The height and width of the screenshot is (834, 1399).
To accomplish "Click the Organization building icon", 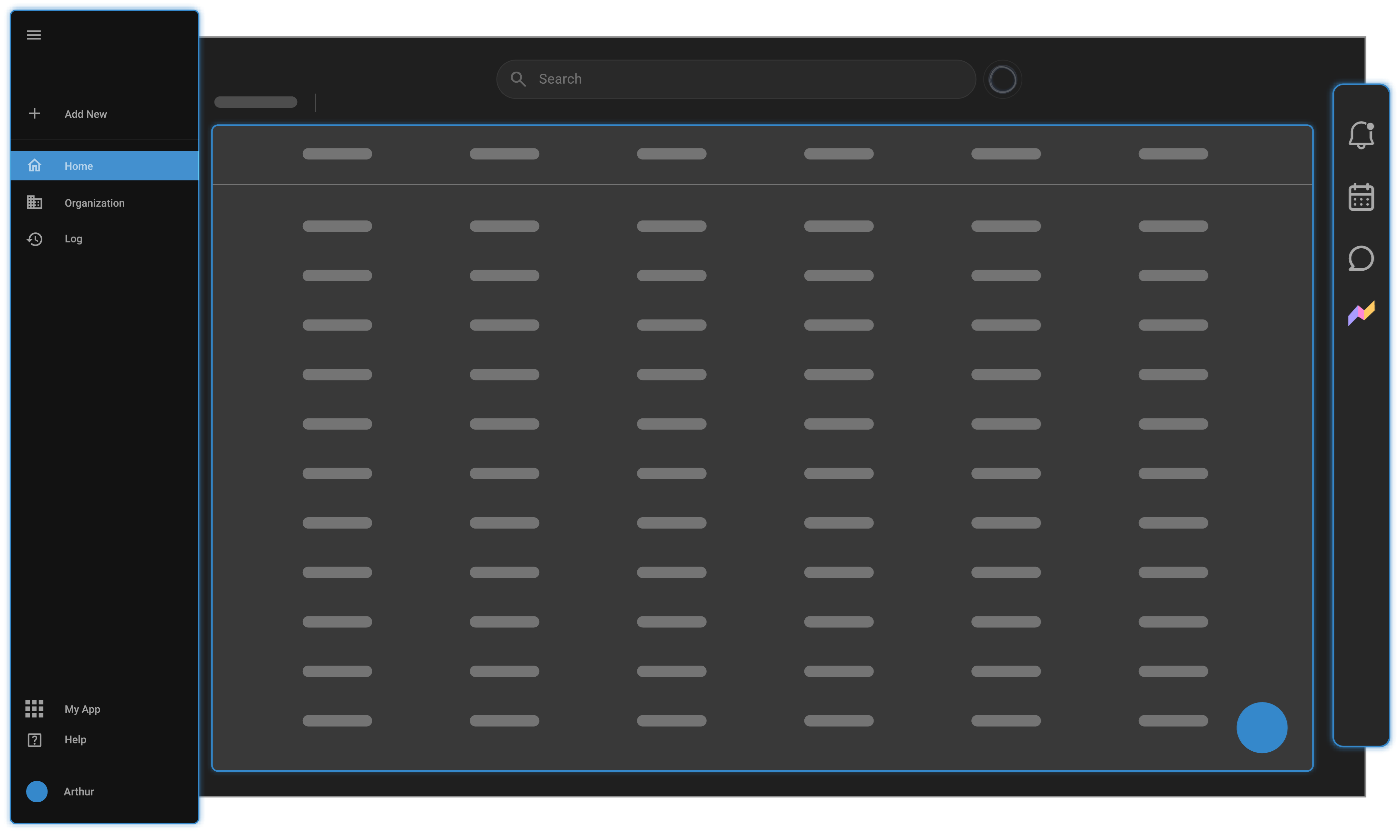I will tap(34, 202).
